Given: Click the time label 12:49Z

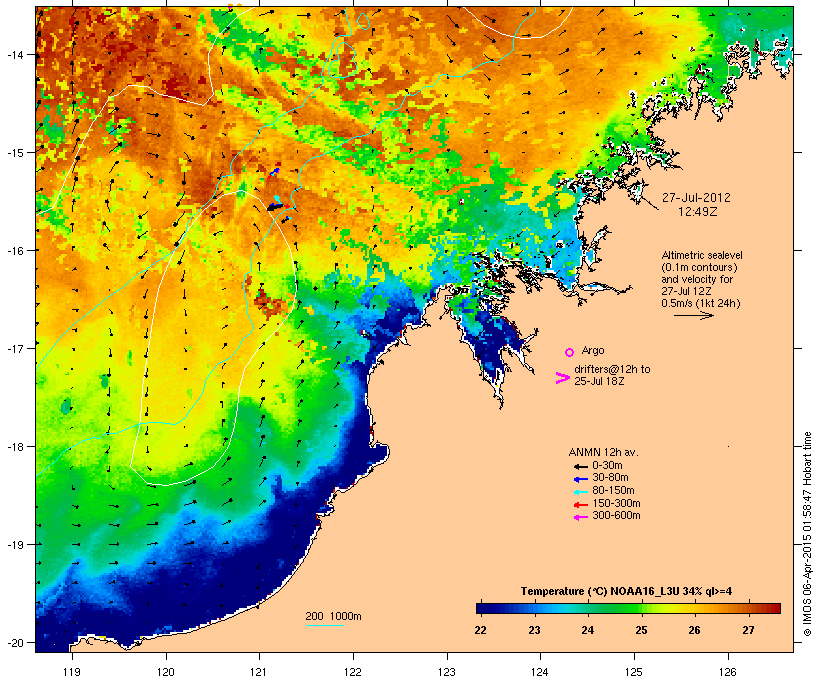Looking at the screenshot, I should pos(698,211).
